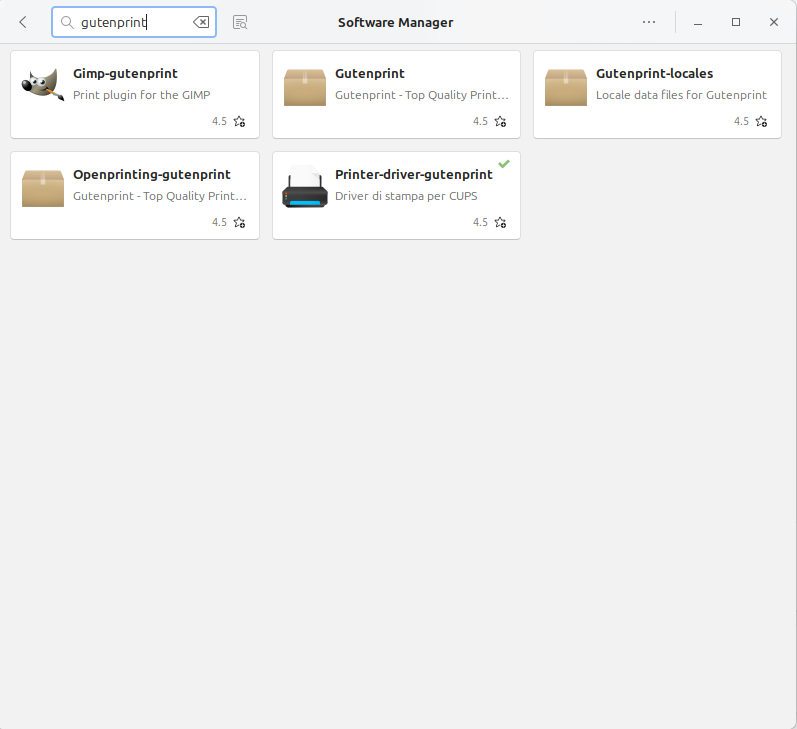Maximize the Software Manager window
Screen dimensions: 797x729
coord(736,22)
